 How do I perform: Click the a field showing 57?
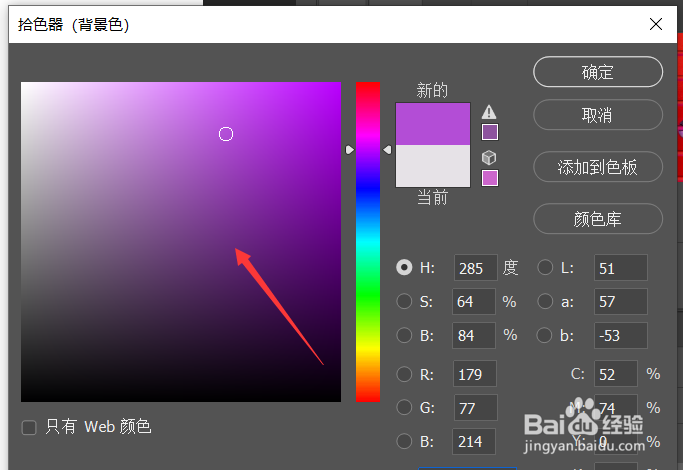pyautogui.click(x=621, y=301)
